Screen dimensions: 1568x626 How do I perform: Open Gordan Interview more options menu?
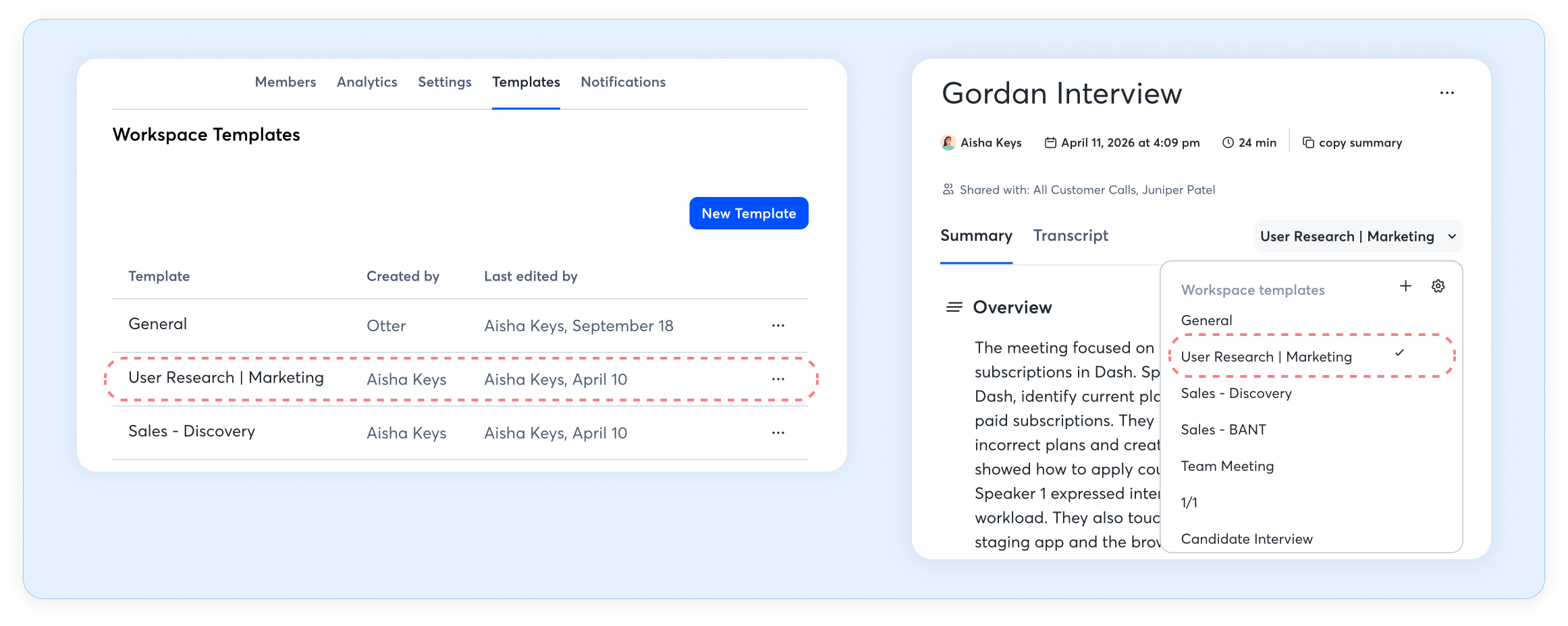coord(1447,93)
